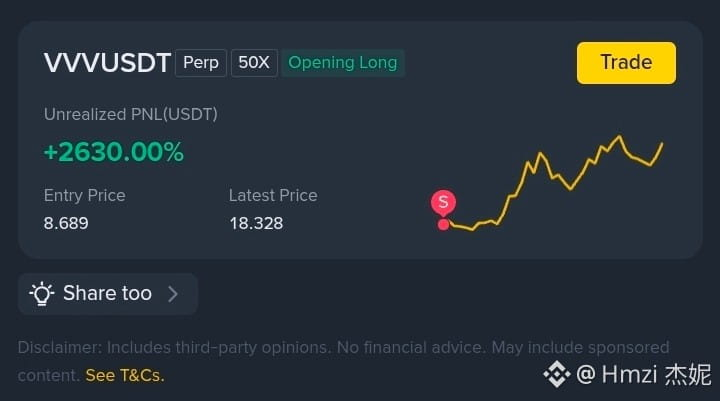Tap the lightbulb icon beside Share too

coord(42,294)
